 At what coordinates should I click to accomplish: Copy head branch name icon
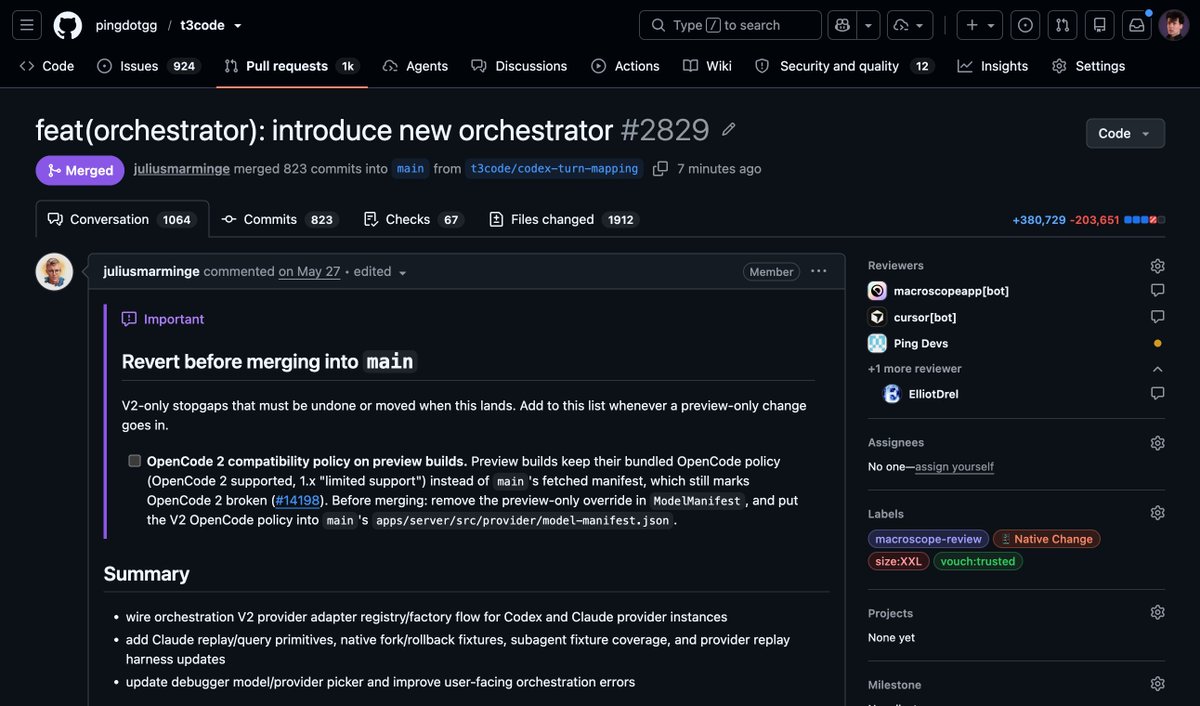click(660, 169)
